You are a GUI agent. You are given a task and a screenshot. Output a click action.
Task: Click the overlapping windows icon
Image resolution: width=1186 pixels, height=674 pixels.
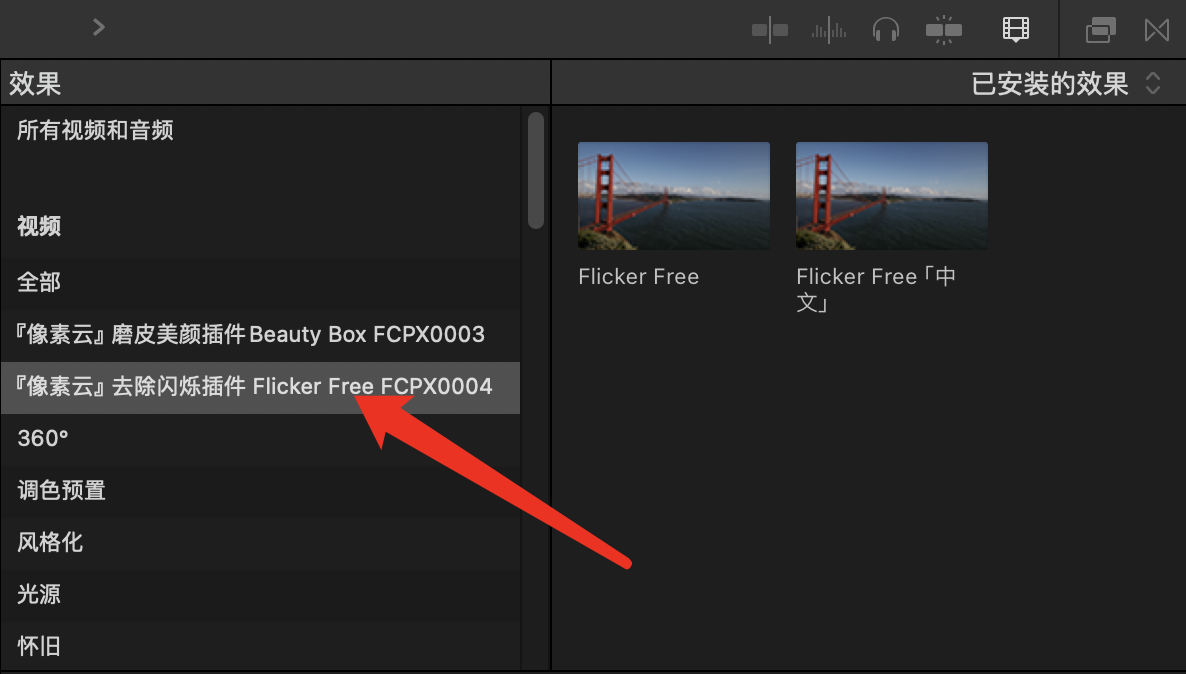[1101, 30]
